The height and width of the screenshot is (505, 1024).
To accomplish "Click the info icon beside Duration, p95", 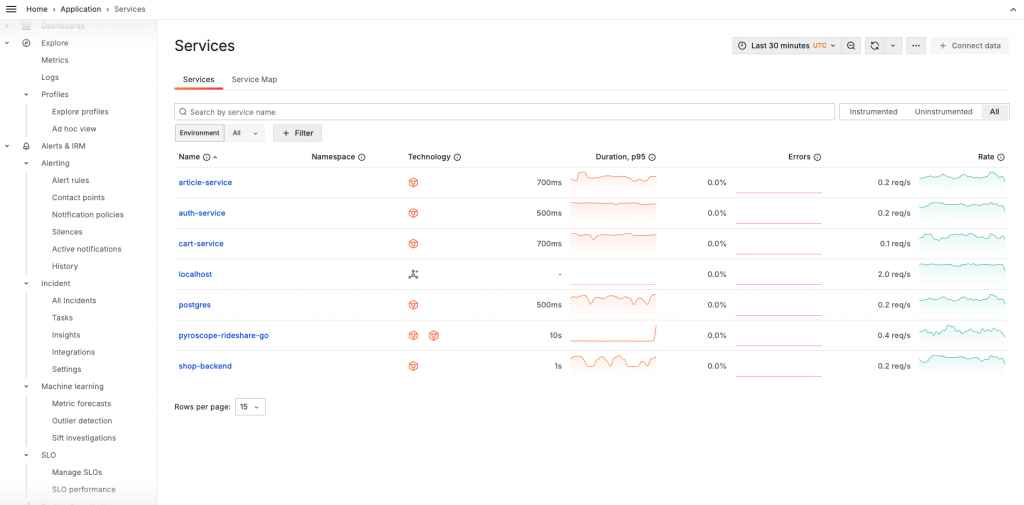I will (x=652, y=157).
